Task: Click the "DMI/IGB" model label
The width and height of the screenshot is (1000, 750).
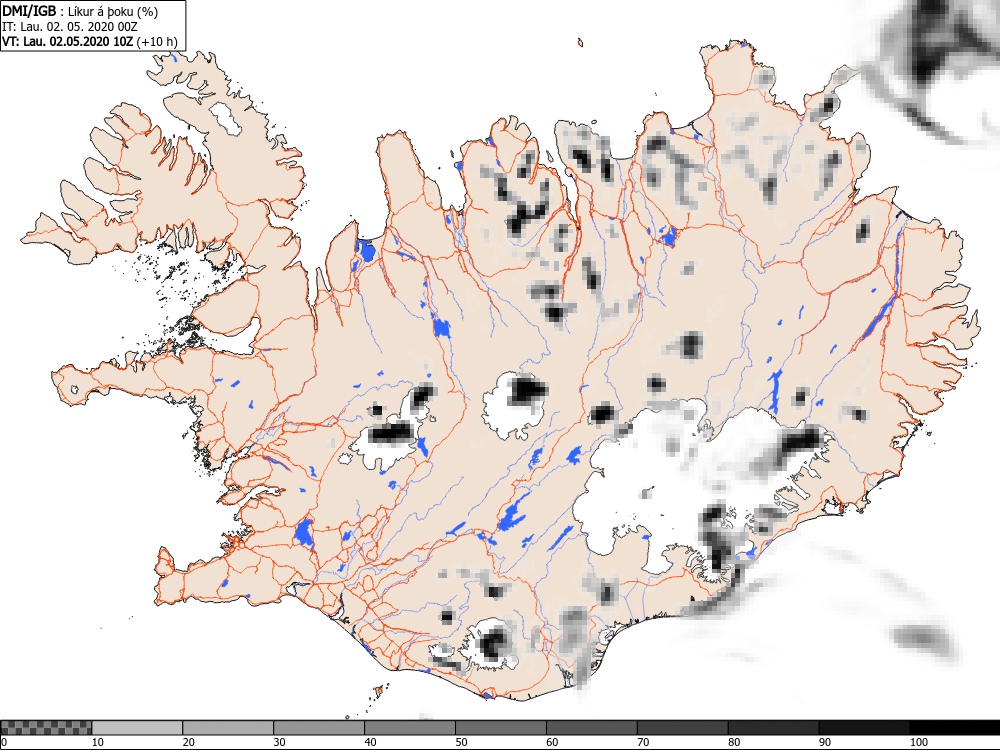Action: point(28,11)
